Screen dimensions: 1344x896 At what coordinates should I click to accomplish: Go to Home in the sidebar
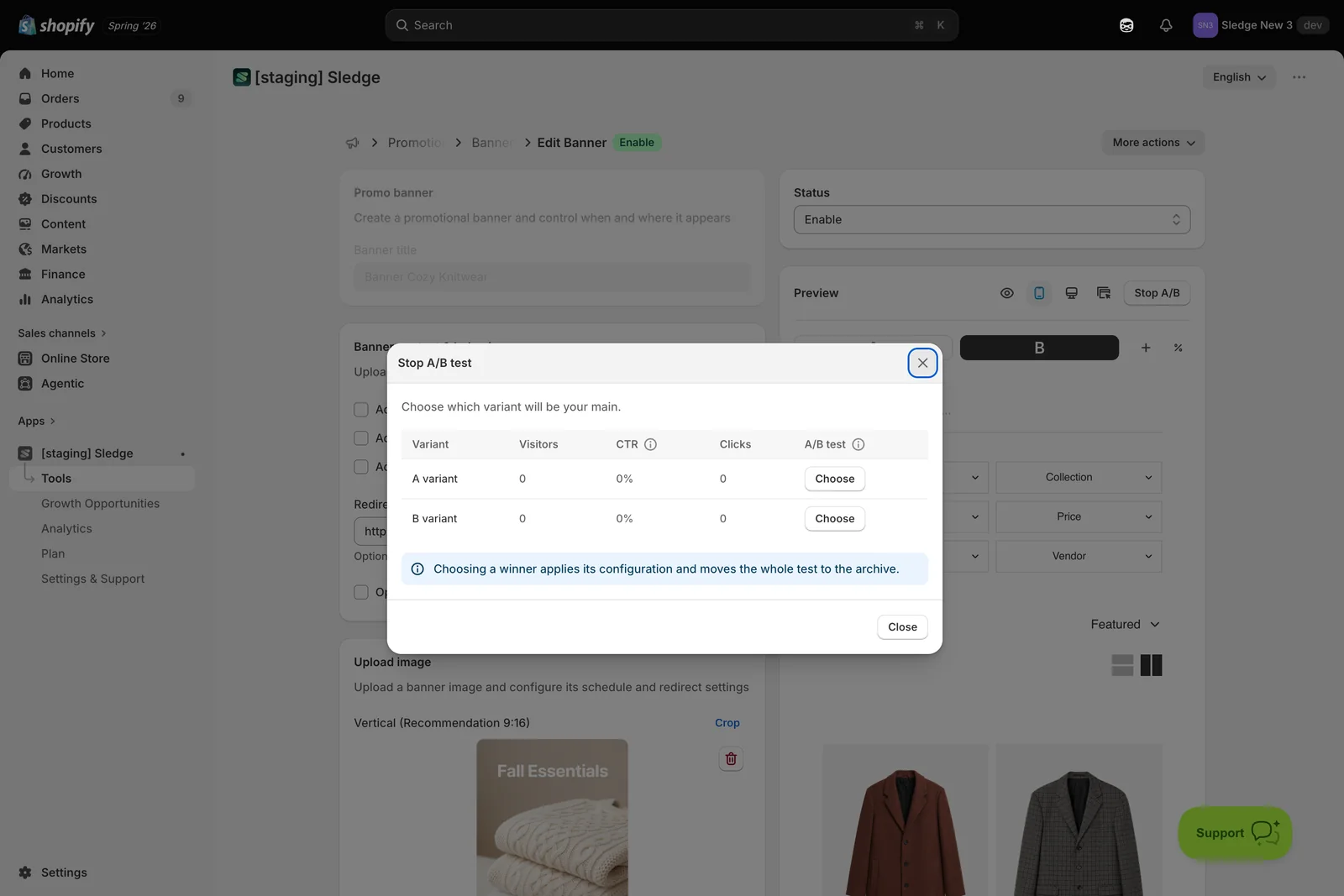[57, 74]
